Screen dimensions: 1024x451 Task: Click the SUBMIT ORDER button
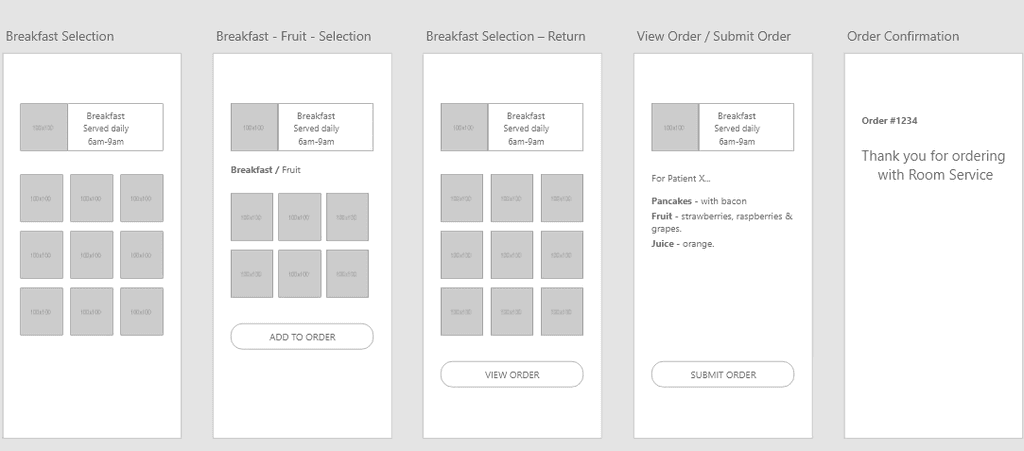[x=723, y=375]
